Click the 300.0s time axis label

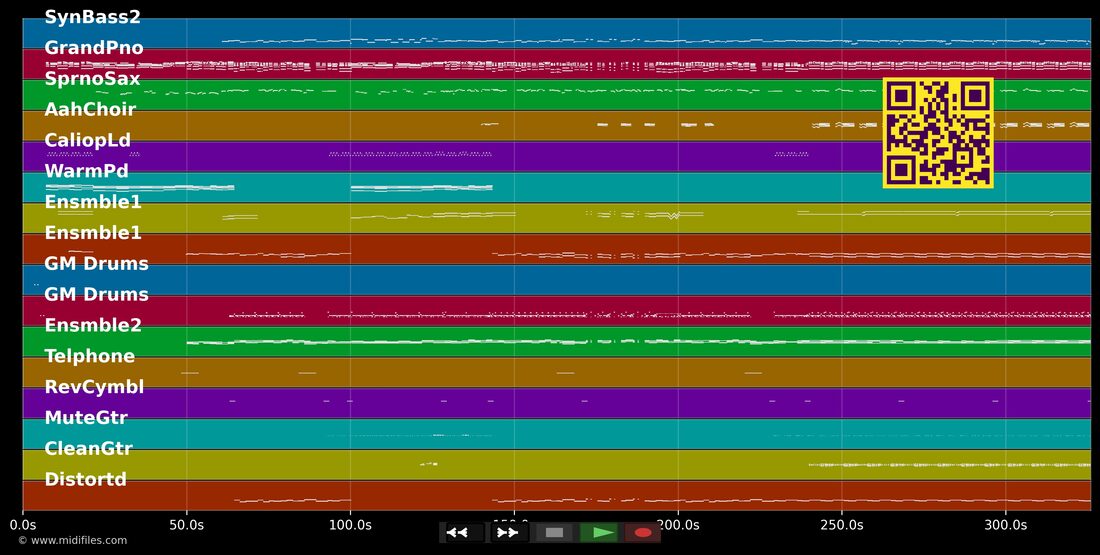(x=1005, y=525)
